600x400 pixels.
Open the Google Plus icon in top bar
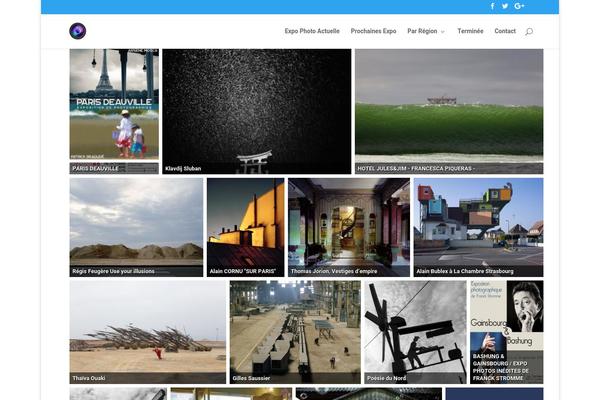pyautogui.click(x=519, y=6)
